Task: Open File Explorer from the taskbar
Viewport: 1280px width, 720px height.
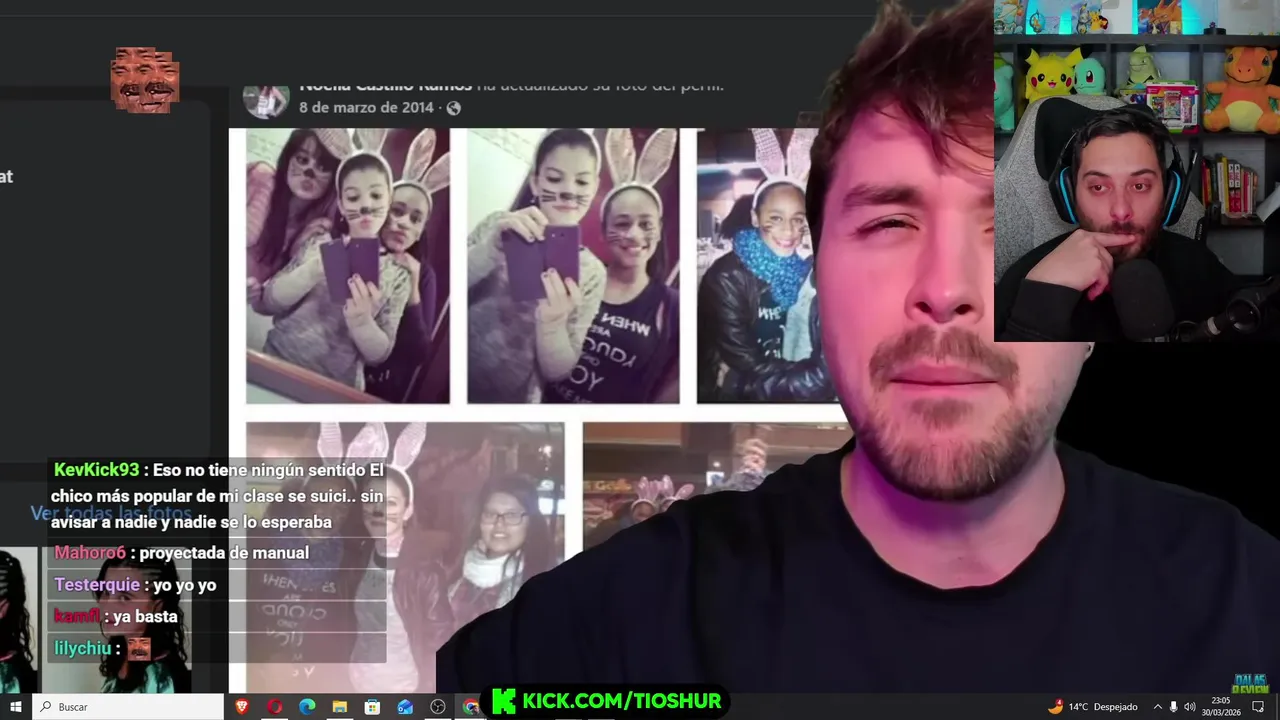Action: click(x=340, y=707)
